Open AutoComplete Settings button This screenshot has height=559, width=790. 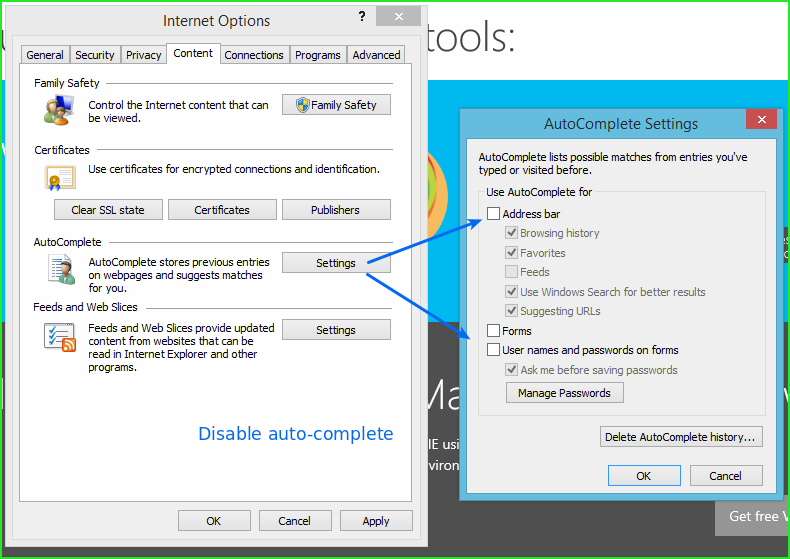pos(336,262)
